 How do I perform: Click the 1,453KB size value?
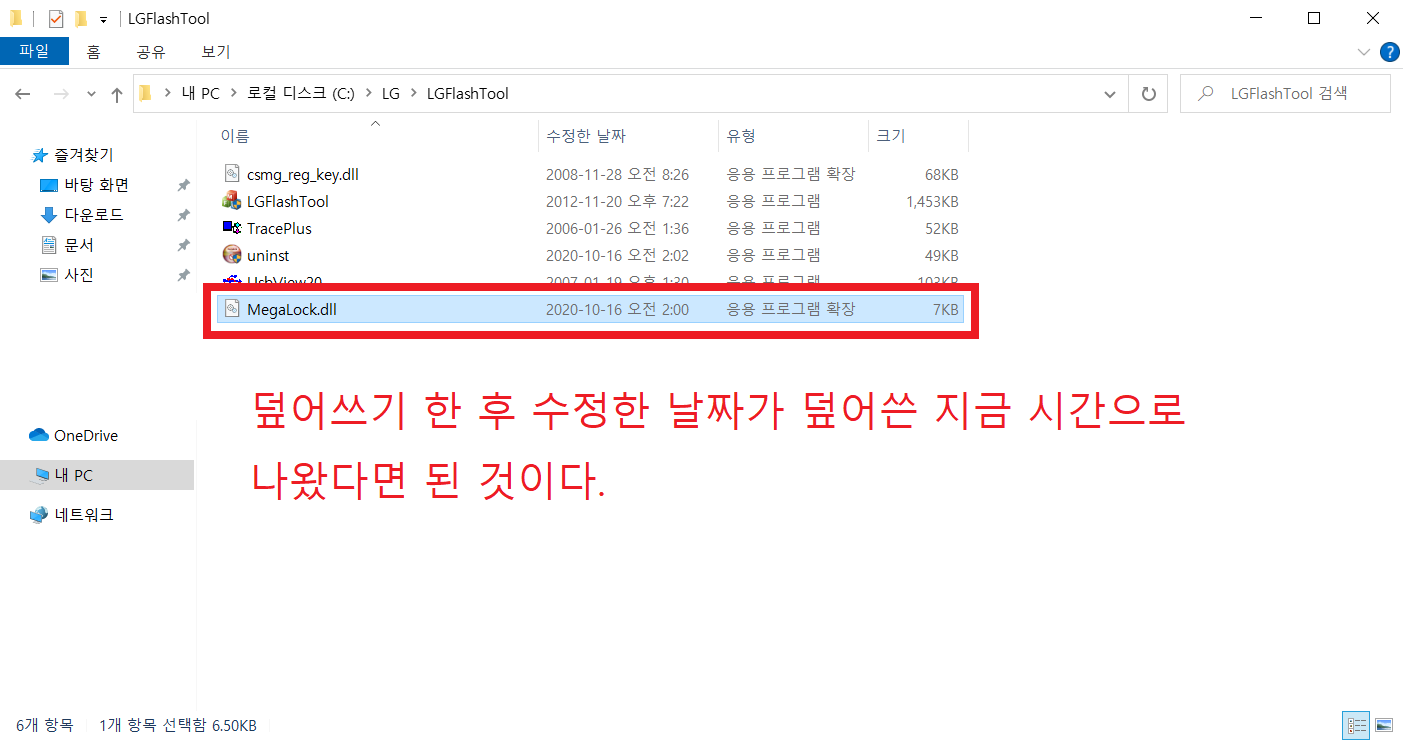[x=932, y=201]
